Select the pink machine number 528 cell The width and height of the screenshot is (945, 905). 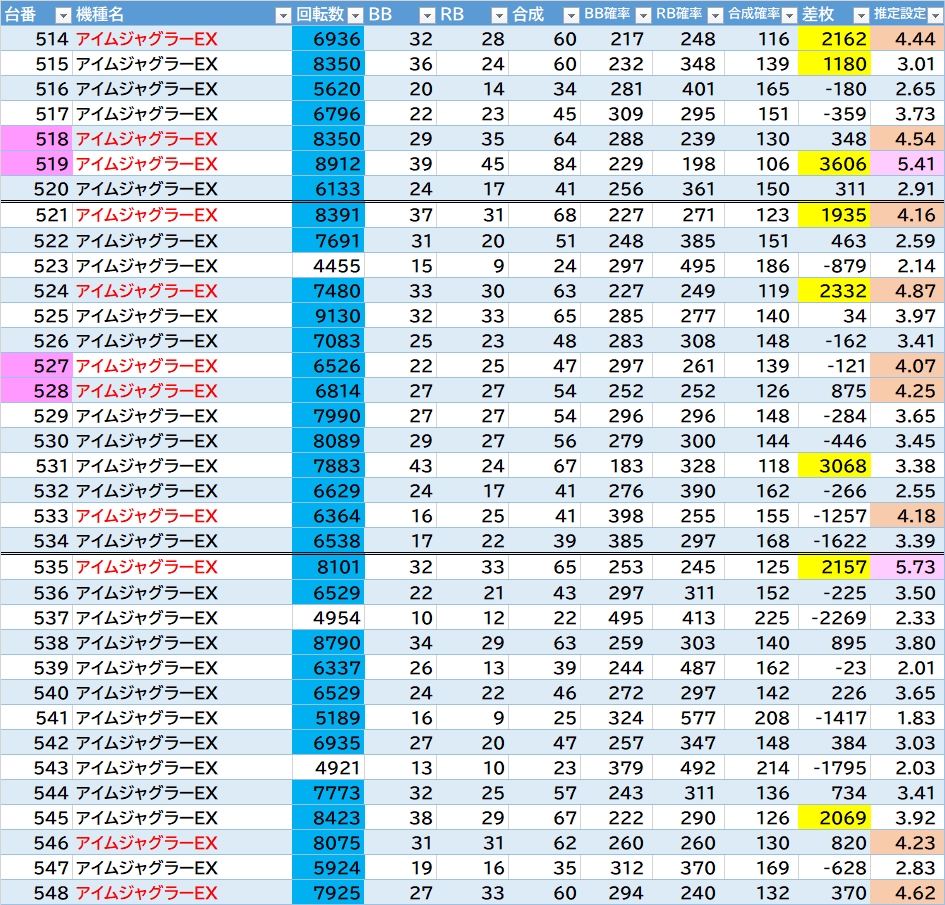(37, 391)
